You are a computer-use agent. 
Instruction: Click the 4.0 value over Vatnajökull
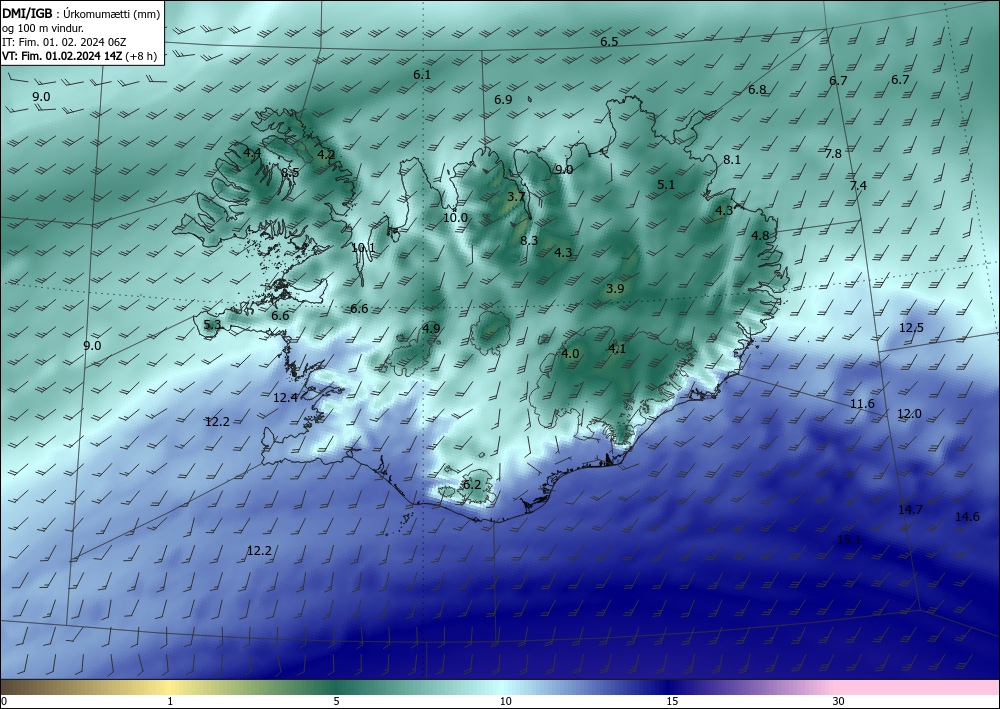click(x=570, y=353)
